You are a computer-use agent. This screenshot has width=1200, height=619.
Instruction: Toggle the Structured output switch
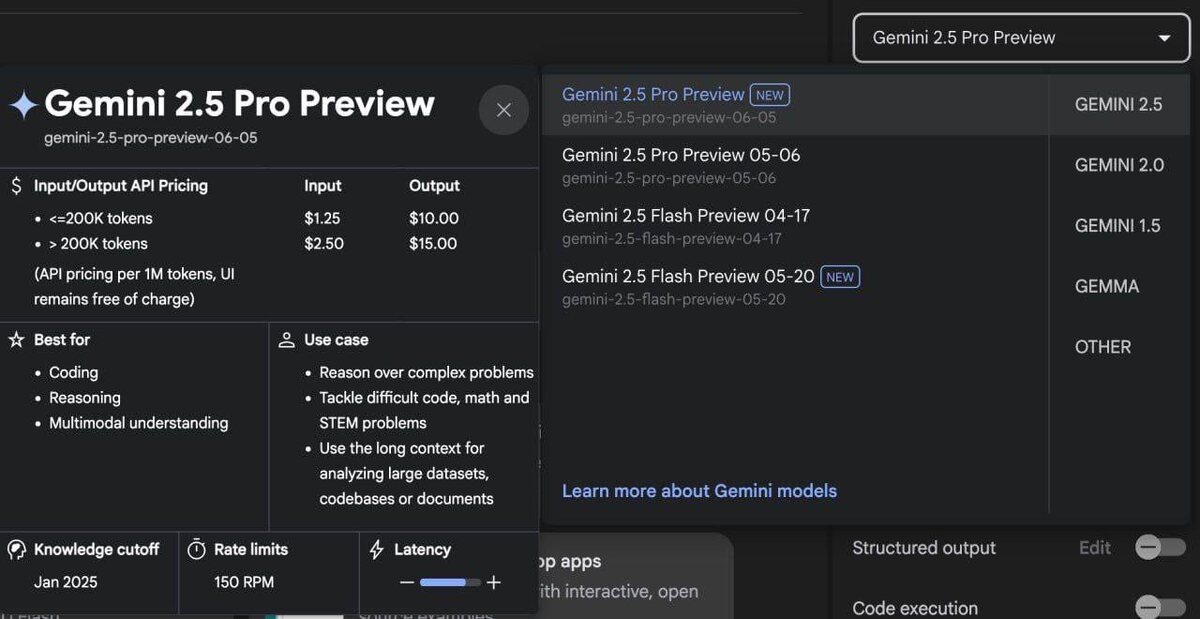[x=1161, y=547]
